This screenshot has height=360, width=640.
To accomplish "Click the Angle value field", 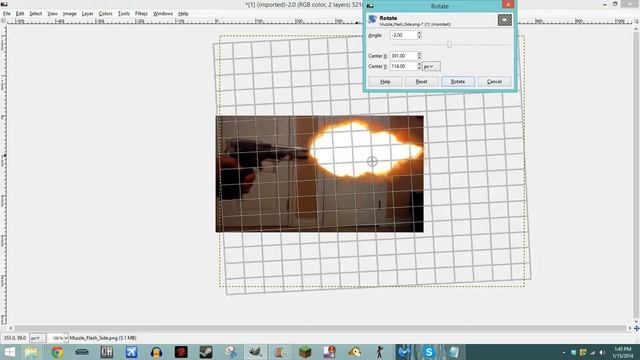I will click(403, 35).
